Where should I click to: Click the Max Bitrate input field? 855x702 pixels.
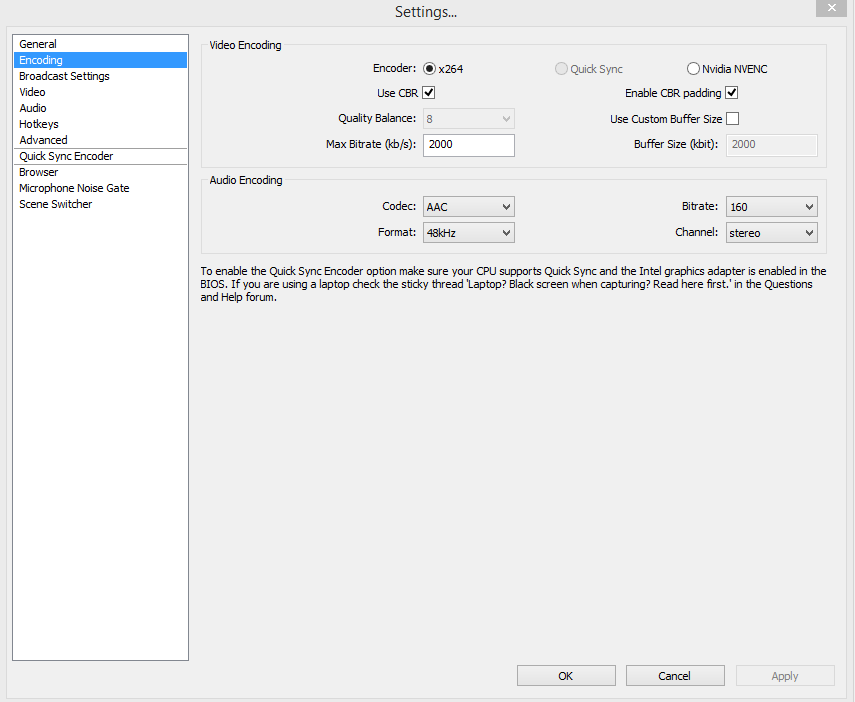point(468,145)
